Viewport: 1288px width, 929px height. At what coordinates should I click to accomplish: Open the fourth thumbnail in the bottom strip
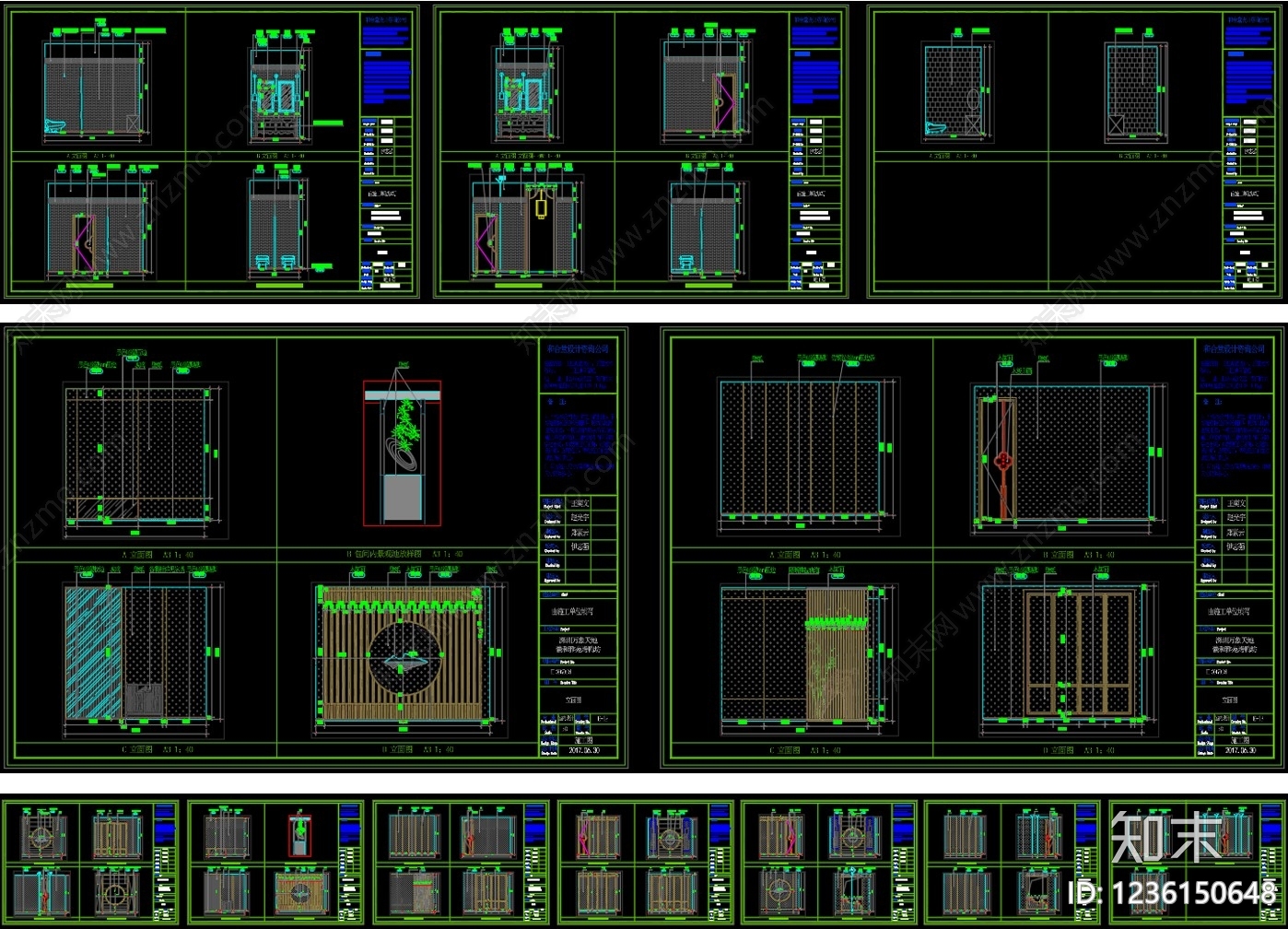(645, 862)
